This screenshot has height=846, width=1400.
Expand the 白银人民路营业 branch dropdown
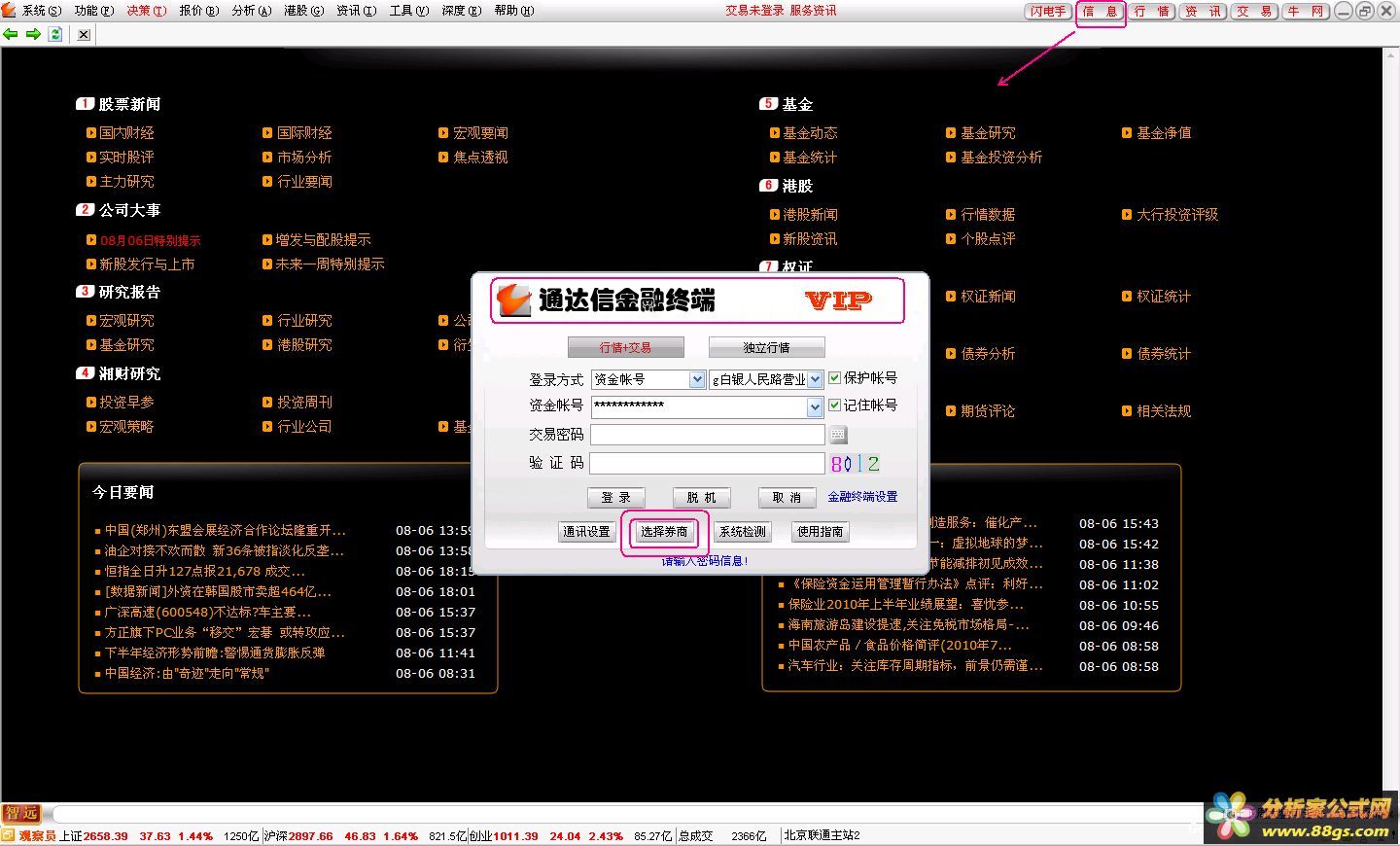pyautogui.click(x=815, y=379)
